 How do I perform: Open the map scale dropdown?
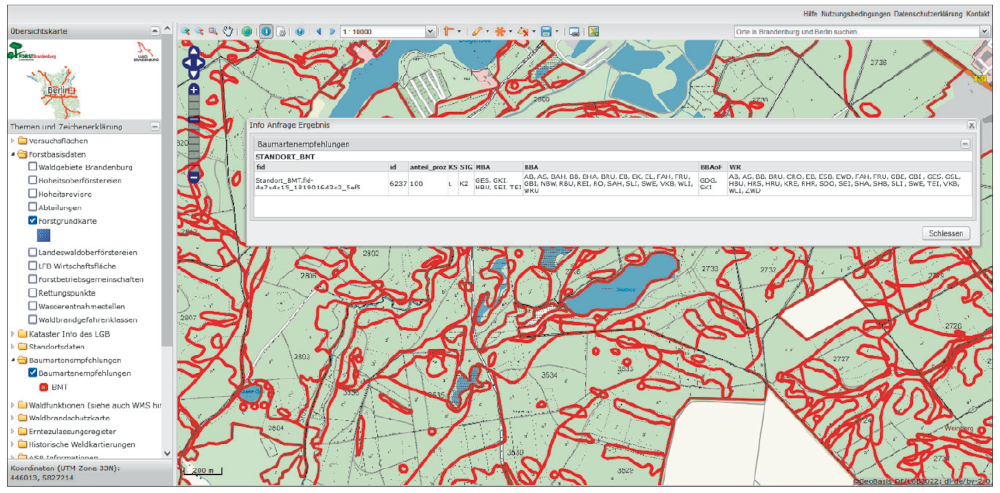click(431, 31)
